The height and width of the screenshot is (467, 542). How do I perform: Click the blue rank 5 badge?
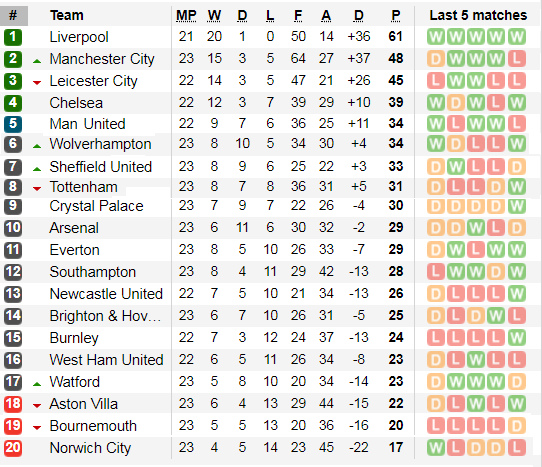tap(13, 124)
